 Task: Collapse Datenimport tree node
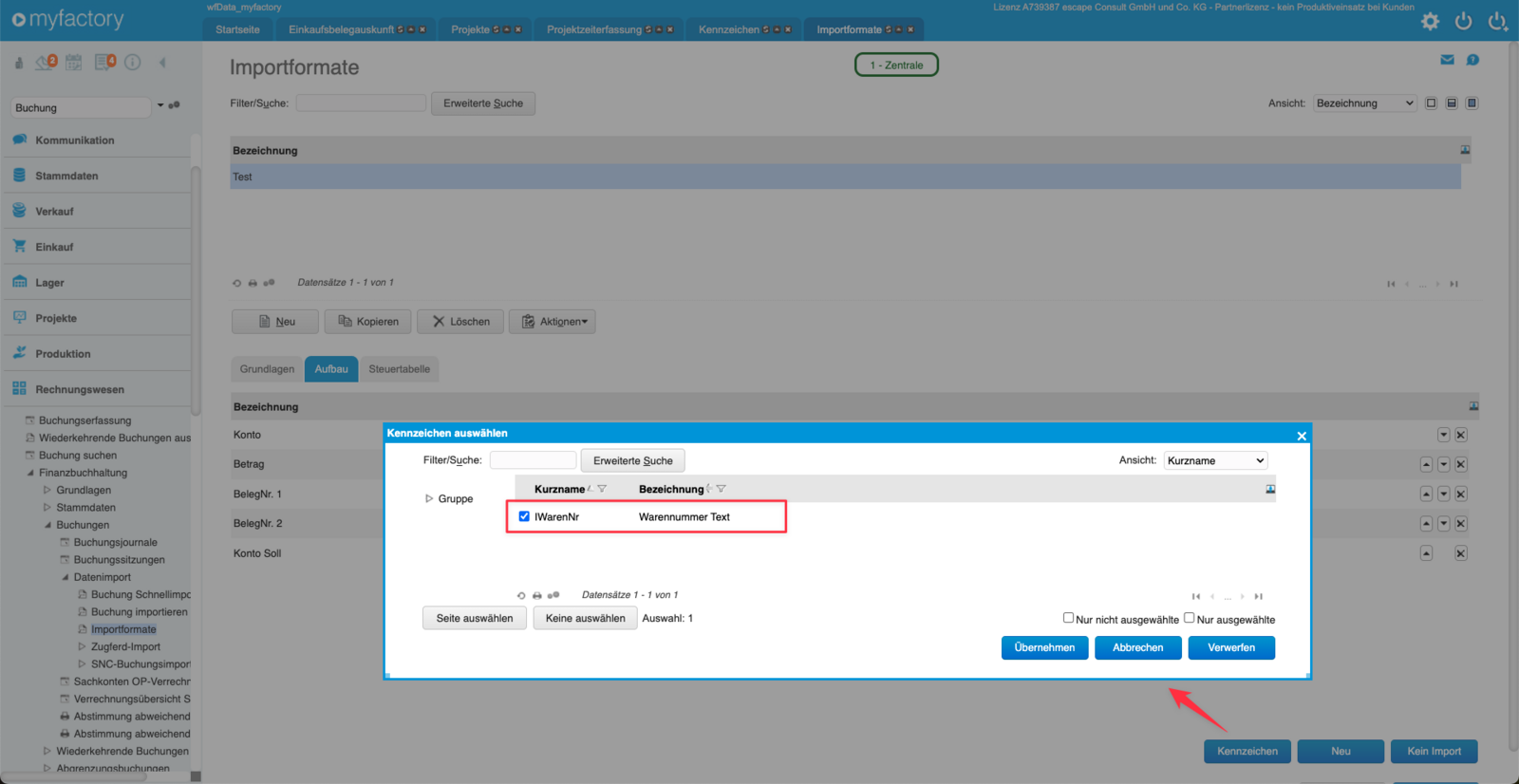66,577
